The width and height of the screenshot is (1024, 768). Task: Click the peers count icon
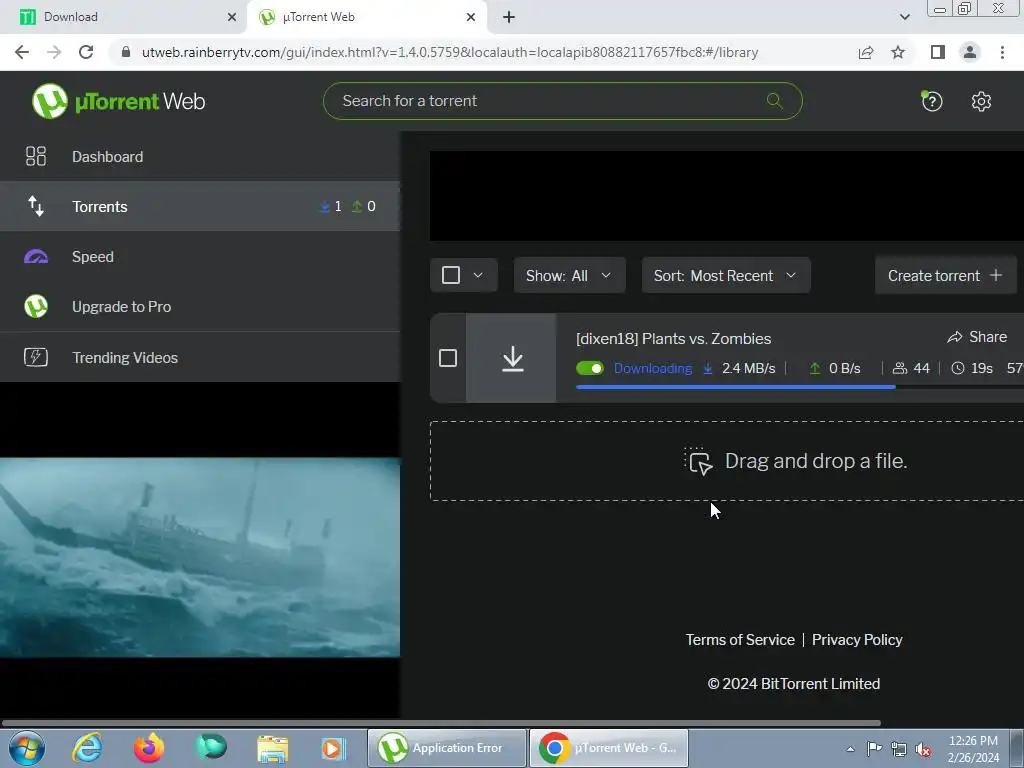coord(899,368)
